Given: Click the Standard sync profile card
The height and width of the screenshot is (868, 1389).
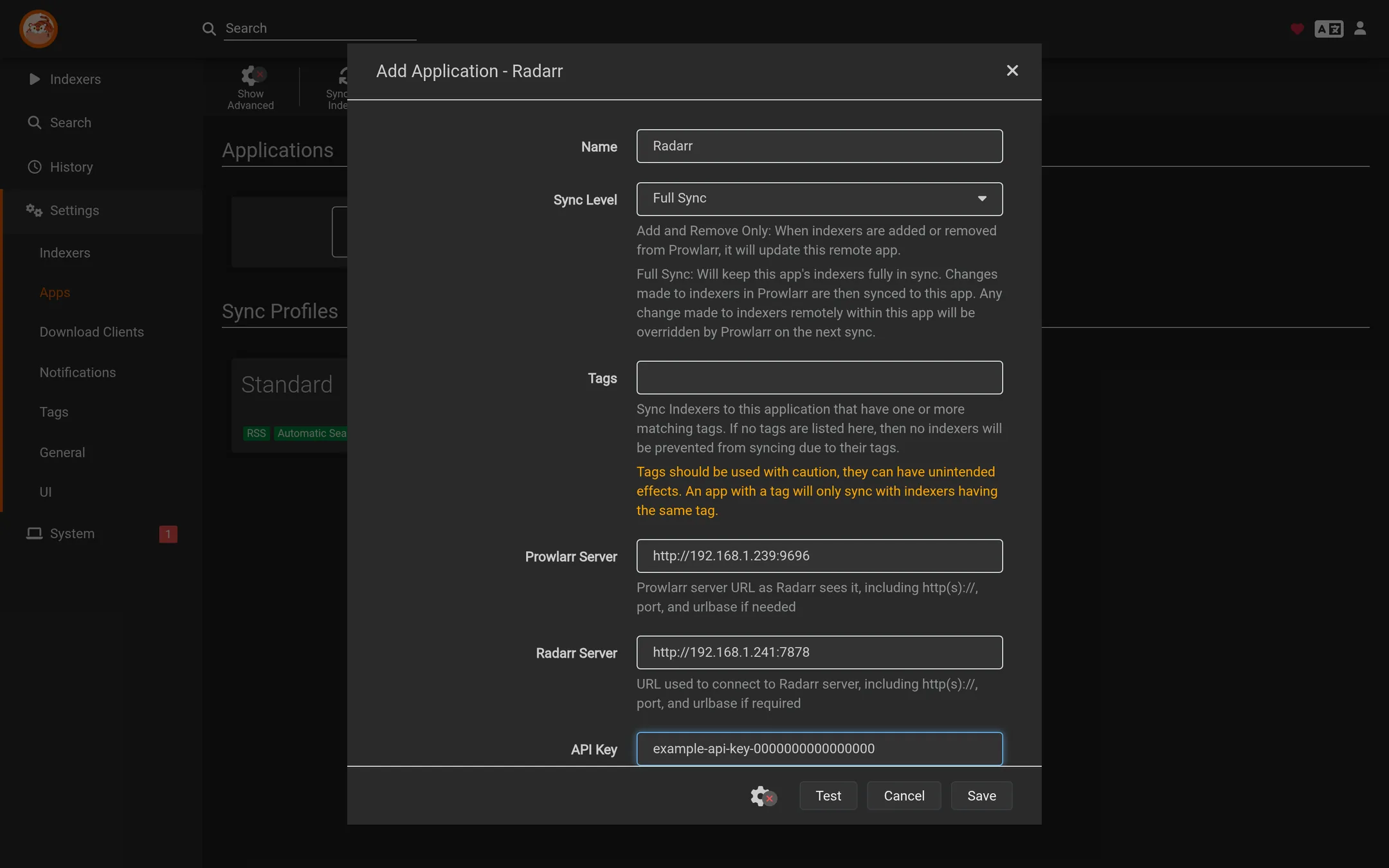Looking at the screenshot, I should click(289, 405).
